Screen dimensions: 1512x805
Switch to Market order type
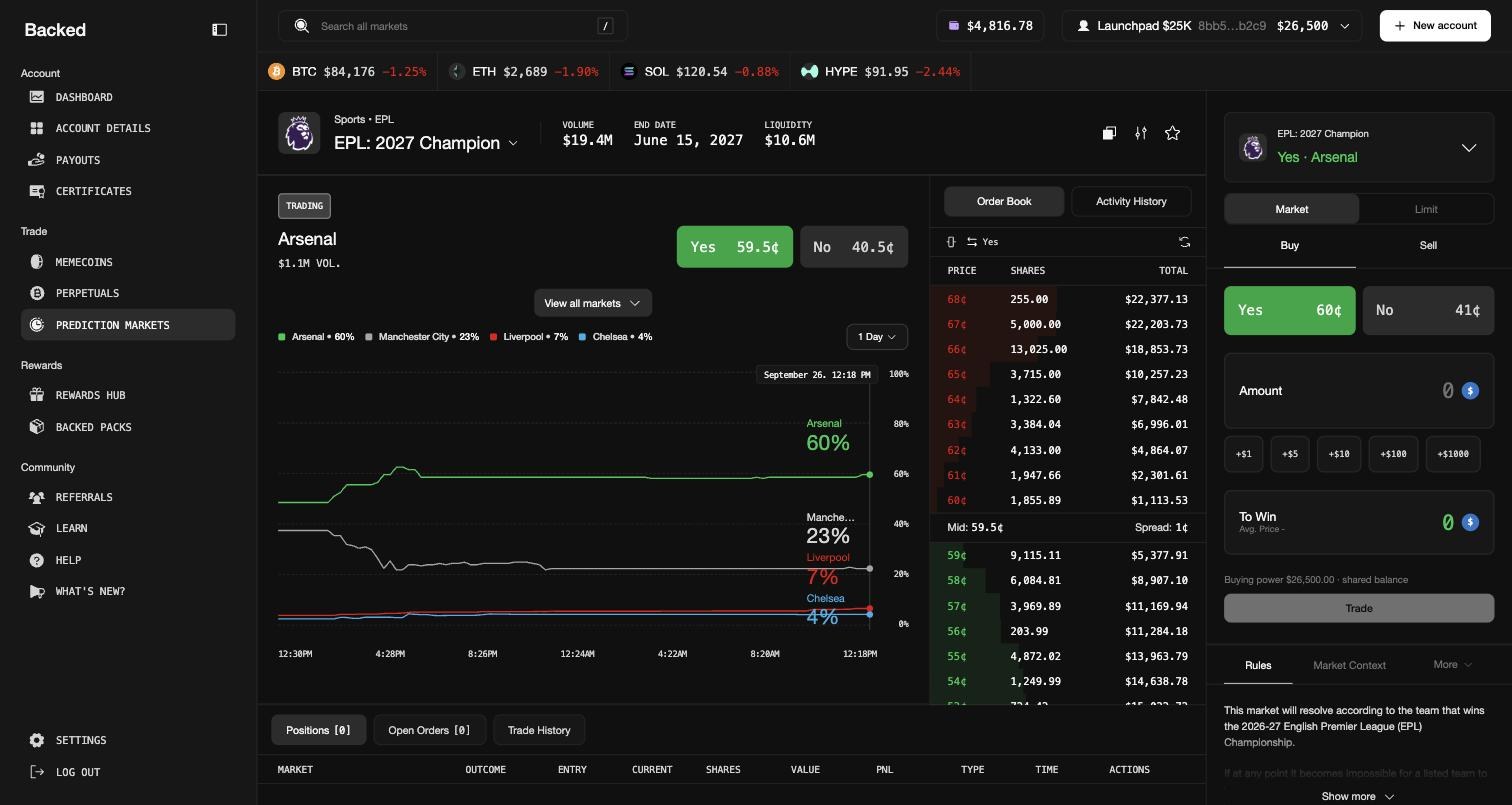(x=1292, y=209)
